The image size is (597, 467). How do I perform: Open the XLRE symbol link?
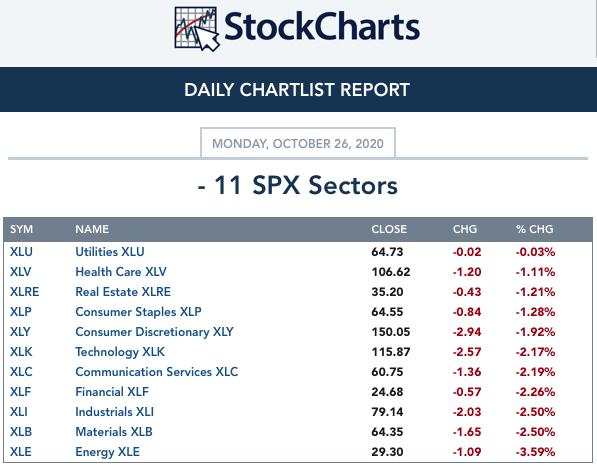pyautogui.click(x=24, y=292)
